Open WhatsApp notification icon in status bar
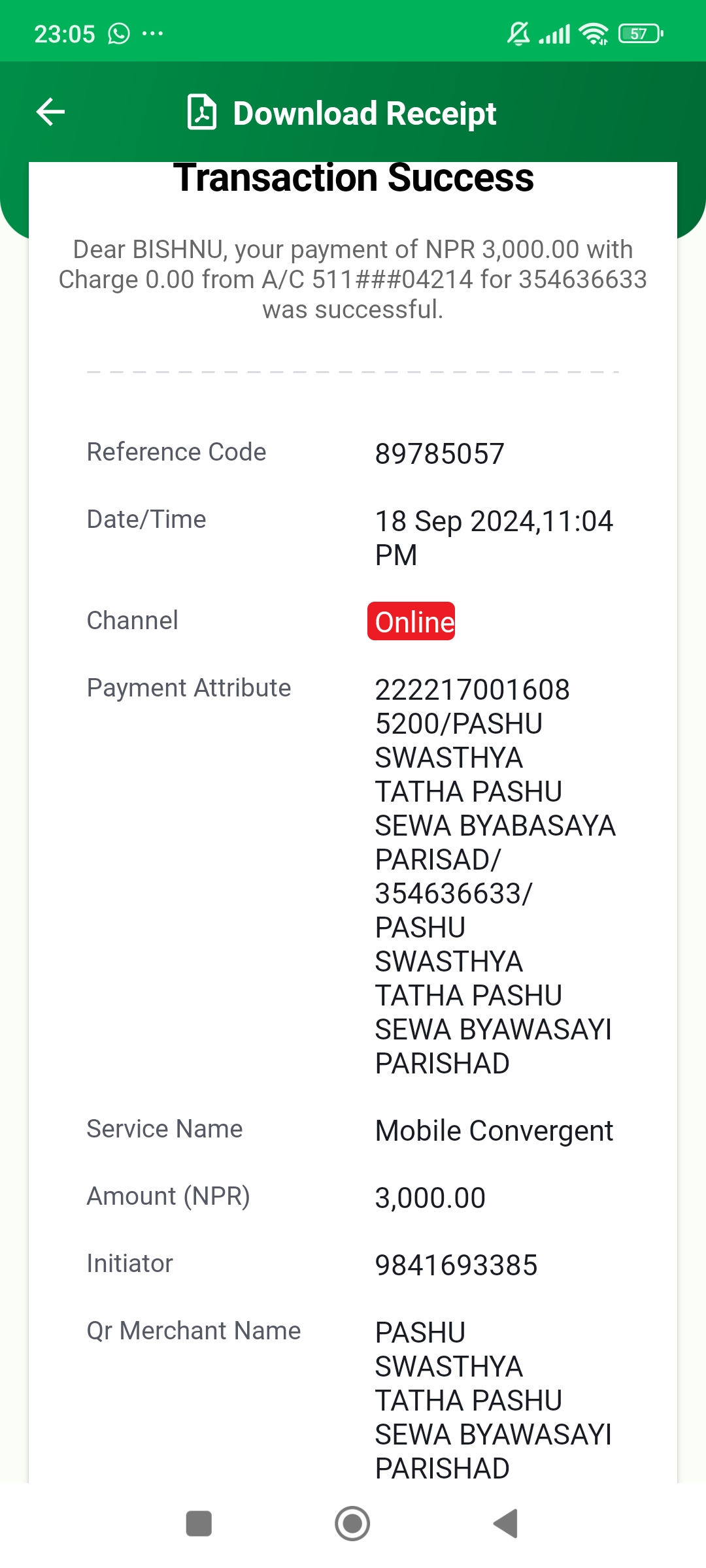The height and width of the screenshot is (1568, 706). [x=119, y=33]
